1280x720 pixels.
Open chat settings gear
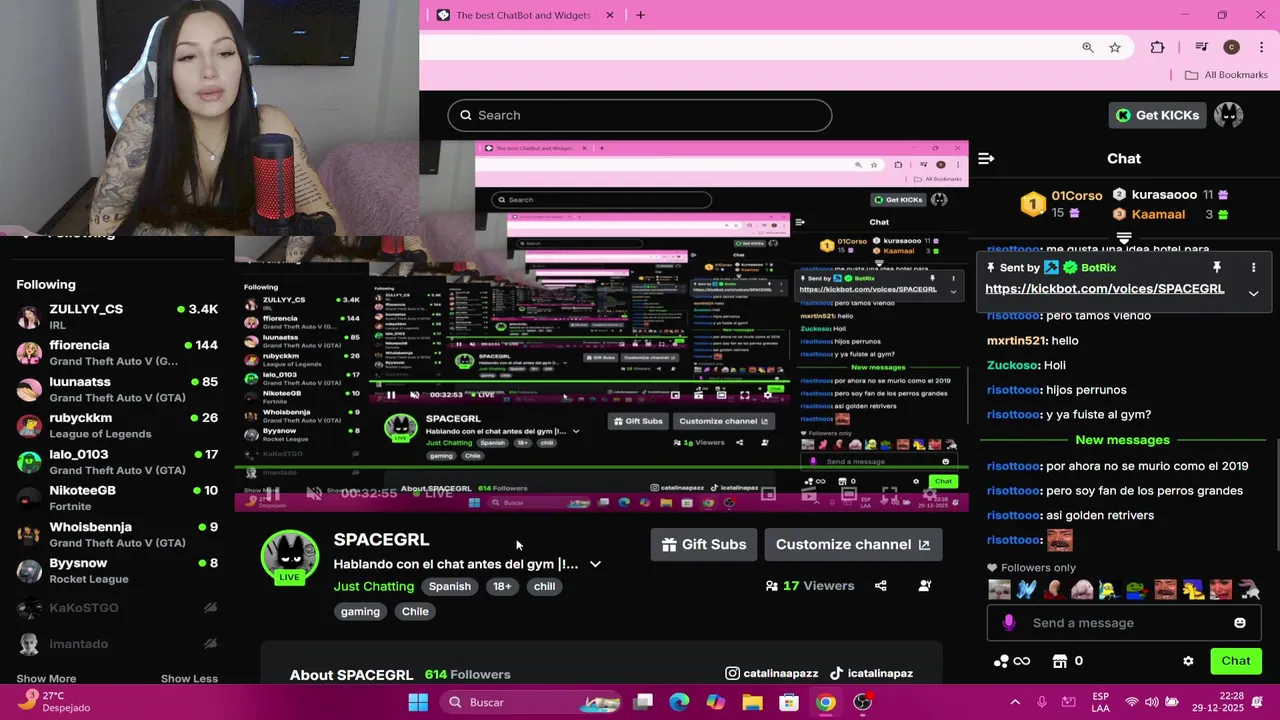click(x=1188, y=661)
